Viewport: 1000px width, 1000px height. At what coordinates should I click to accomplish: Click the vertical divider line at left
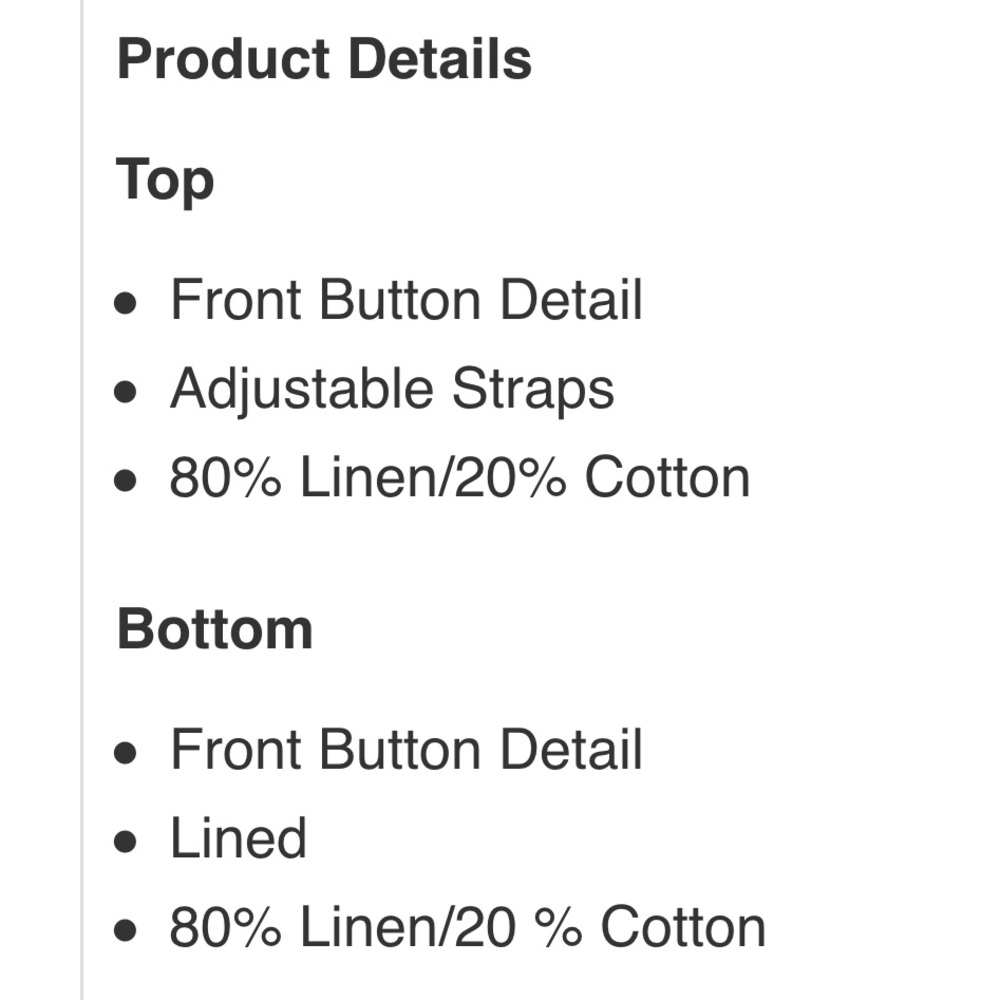pyautogui.click(x=82, y=500)
